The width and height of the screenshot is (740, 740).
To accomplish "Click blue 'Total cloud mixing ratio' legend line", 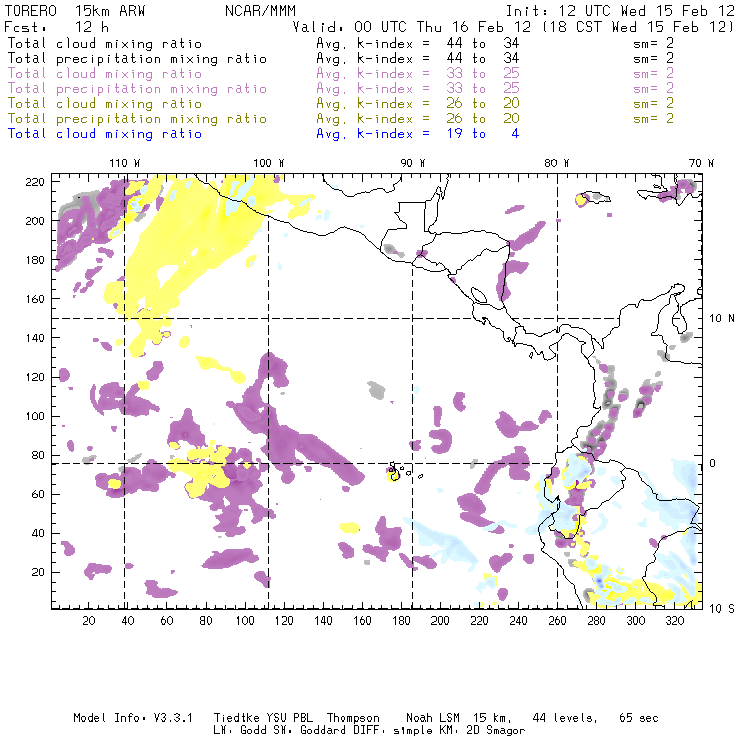I will 105,134.
